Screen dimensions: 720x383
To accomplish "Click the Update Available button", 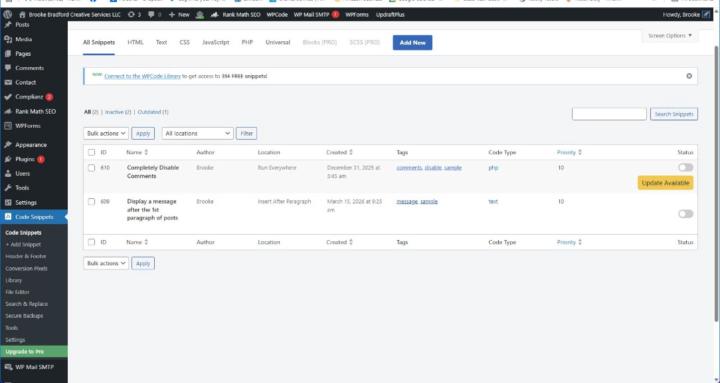I will click(665, 183).
